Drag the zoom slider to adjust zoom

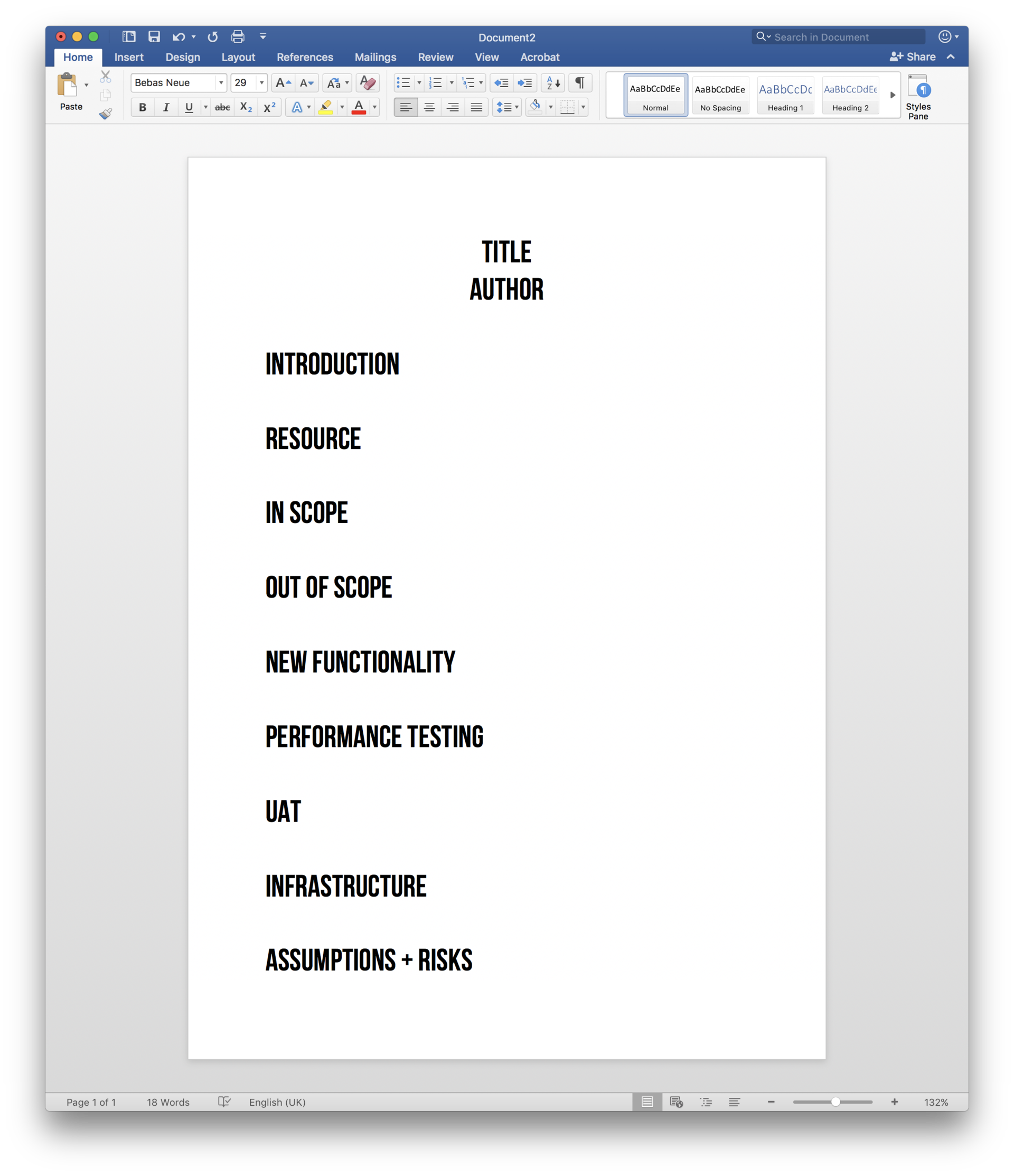[836, 1102]
